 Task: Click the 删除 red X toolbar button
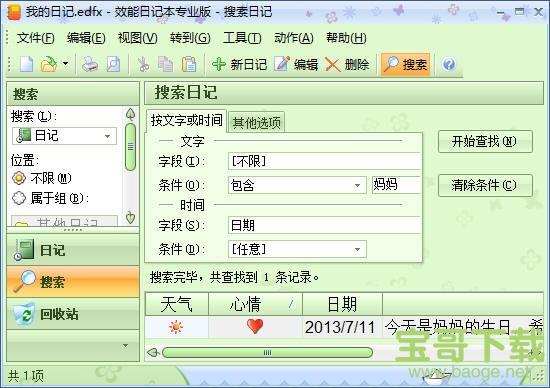point(347,65)
